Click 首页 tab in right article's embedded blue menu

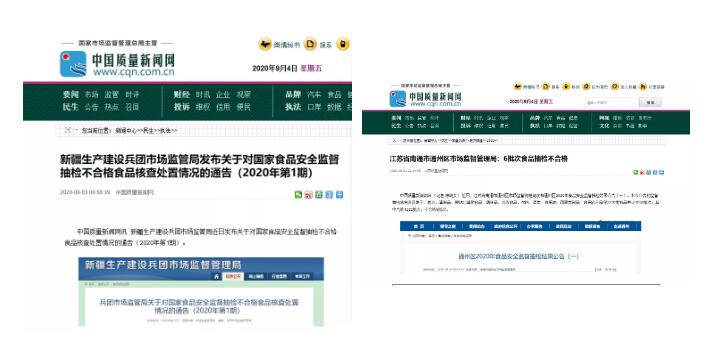419,226
